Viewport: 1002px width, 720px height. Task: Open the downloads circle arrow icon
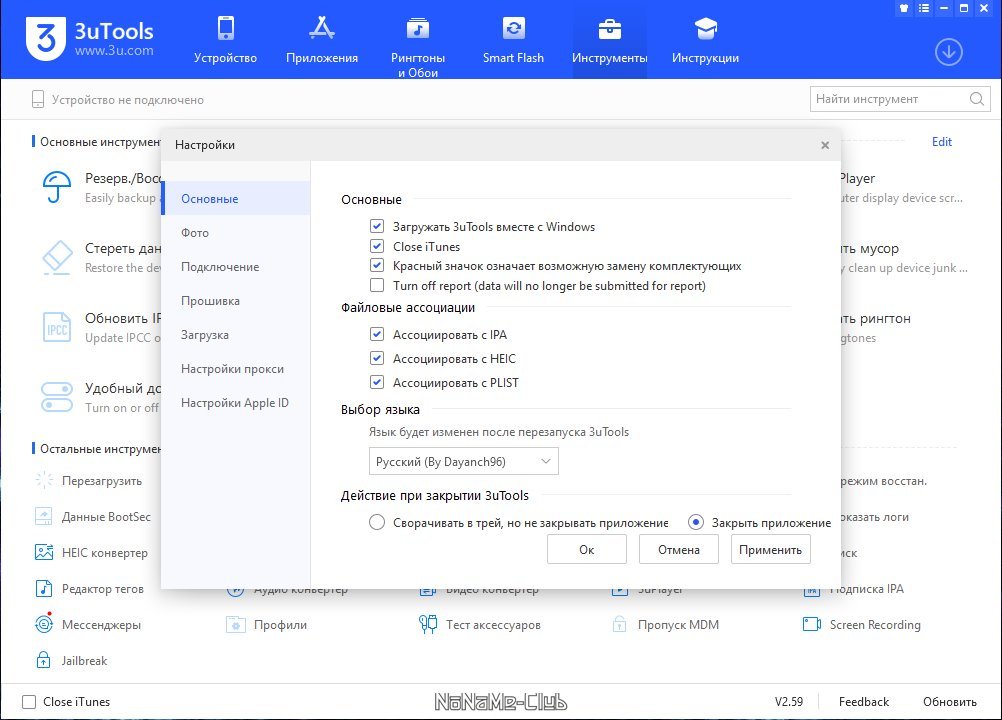[x=948, y=52]
